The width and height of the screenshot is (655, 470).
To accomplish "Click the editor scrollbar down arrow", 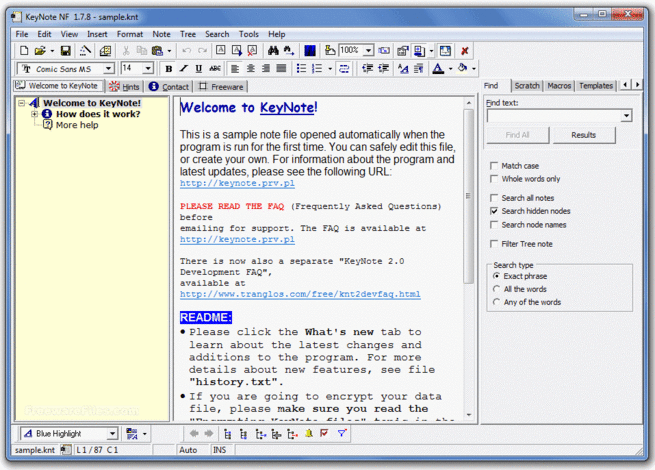I will (469, 414).
